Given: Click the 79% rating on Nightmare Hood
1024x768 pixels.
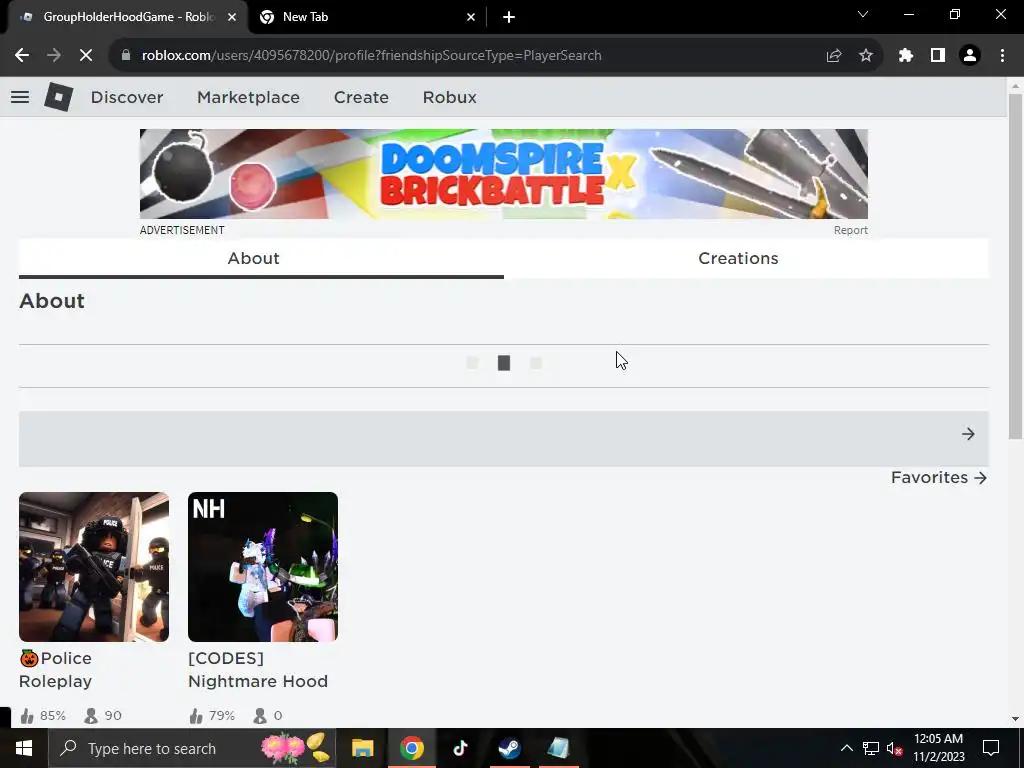Looking at the screenshot, I should click(x=212, y=716).
